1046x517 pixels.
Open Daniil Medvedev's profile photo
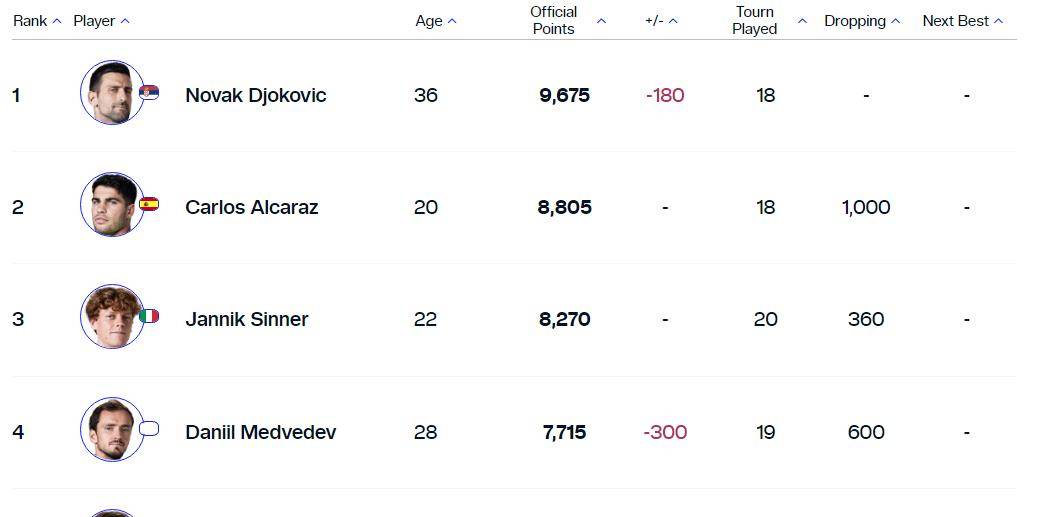point(111,430)
